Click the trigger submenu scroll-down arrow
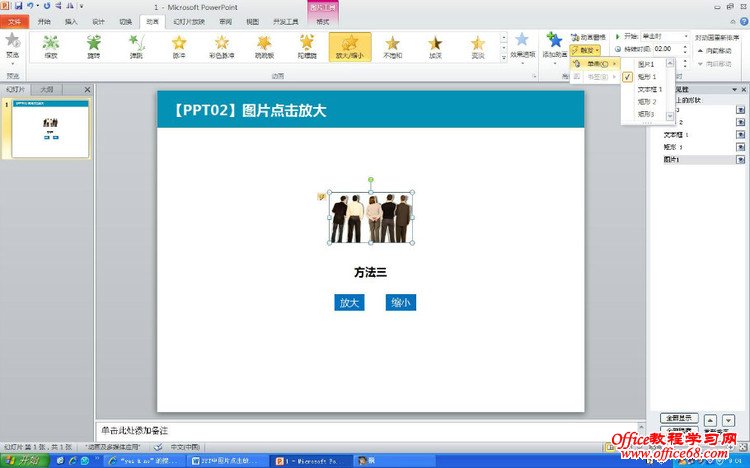This screenshot has width=750, height=468. [670, 116]
